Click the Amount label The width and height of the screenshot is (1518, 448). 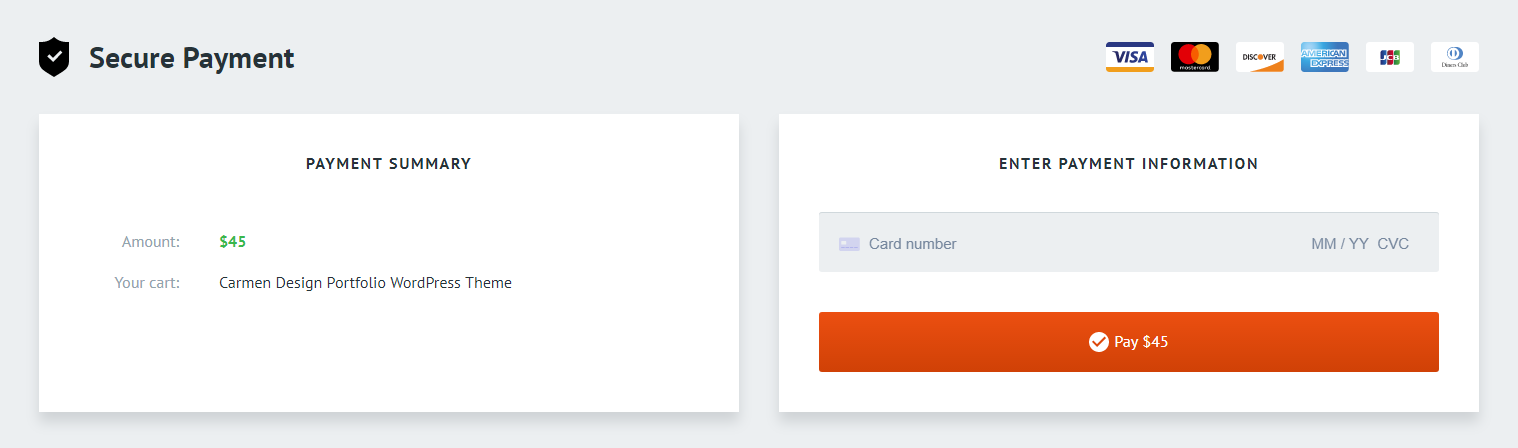(150, 242)
